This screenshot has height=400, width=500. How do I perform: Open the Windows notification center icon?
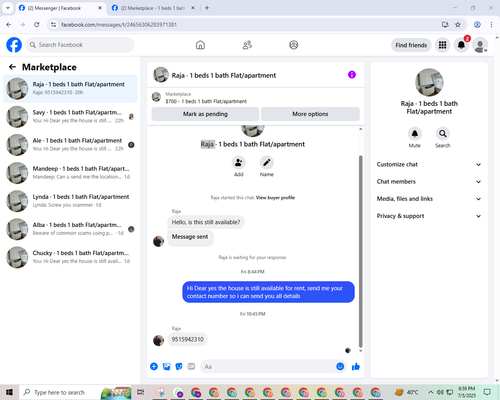click(487, 392)
